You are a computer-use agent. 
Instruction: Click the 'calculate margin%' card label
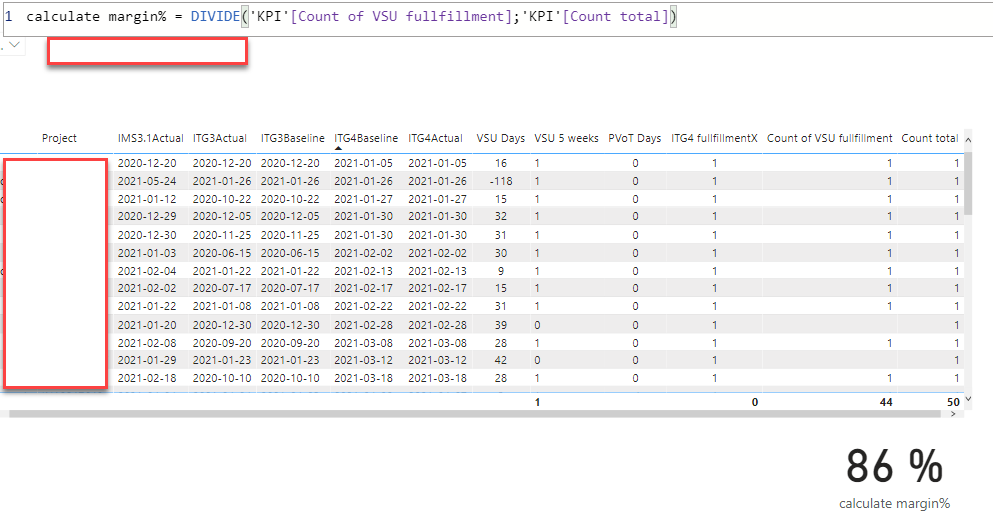click(894, 504)
